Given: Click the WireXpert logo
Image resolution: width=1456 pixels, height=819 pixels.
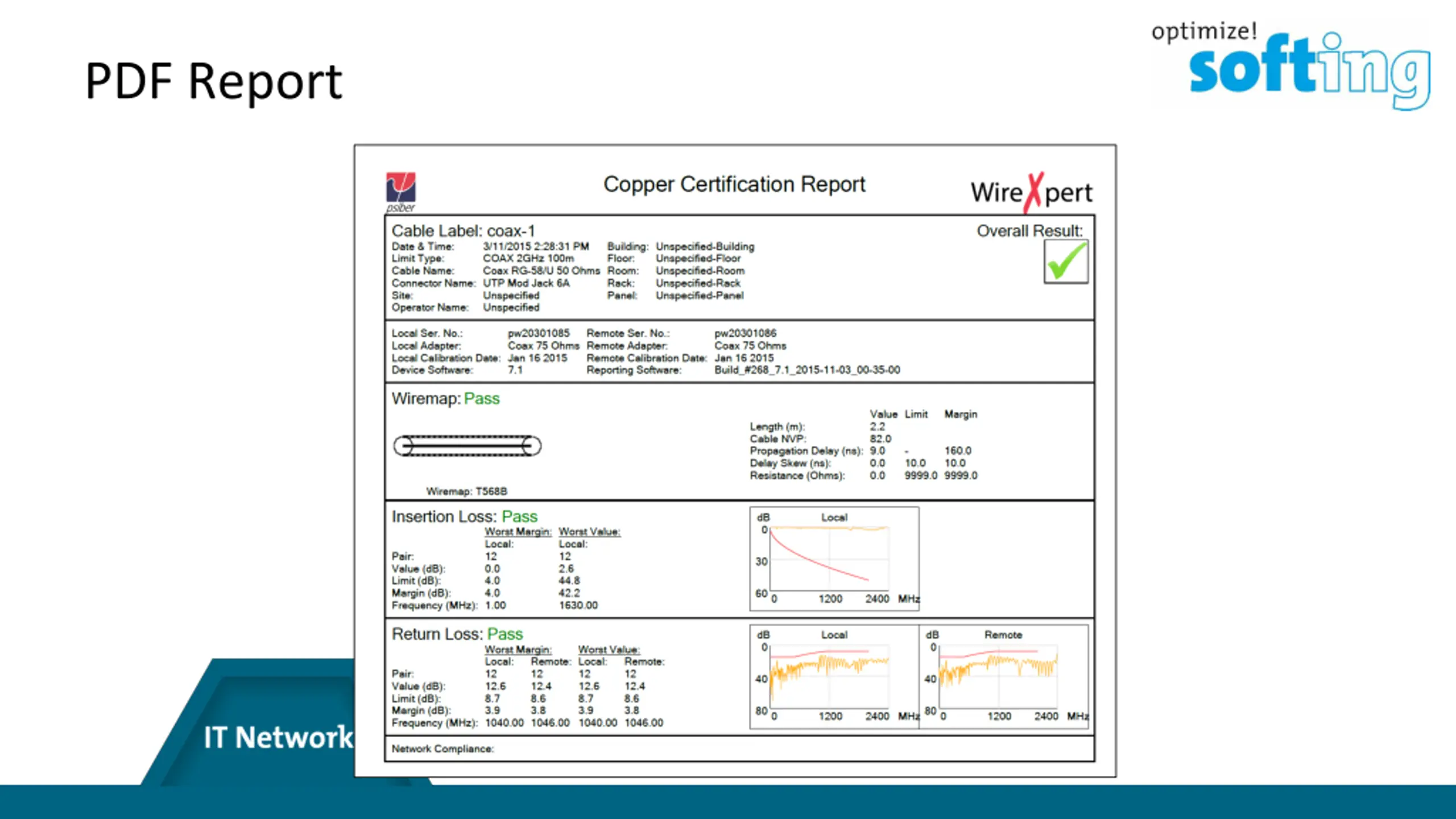Looking at the screenshot, I should pos(1031,192).
